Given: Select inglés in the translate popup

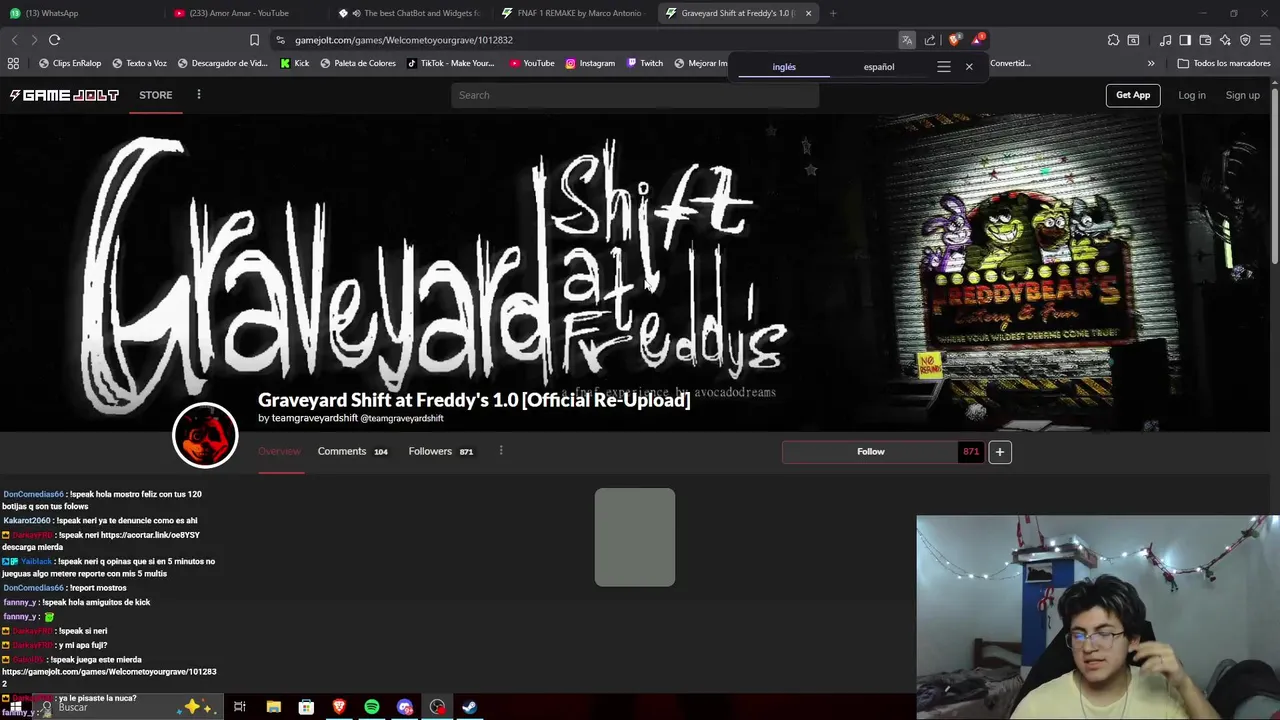Looking at the screenshot, I should tap(784, 67).
